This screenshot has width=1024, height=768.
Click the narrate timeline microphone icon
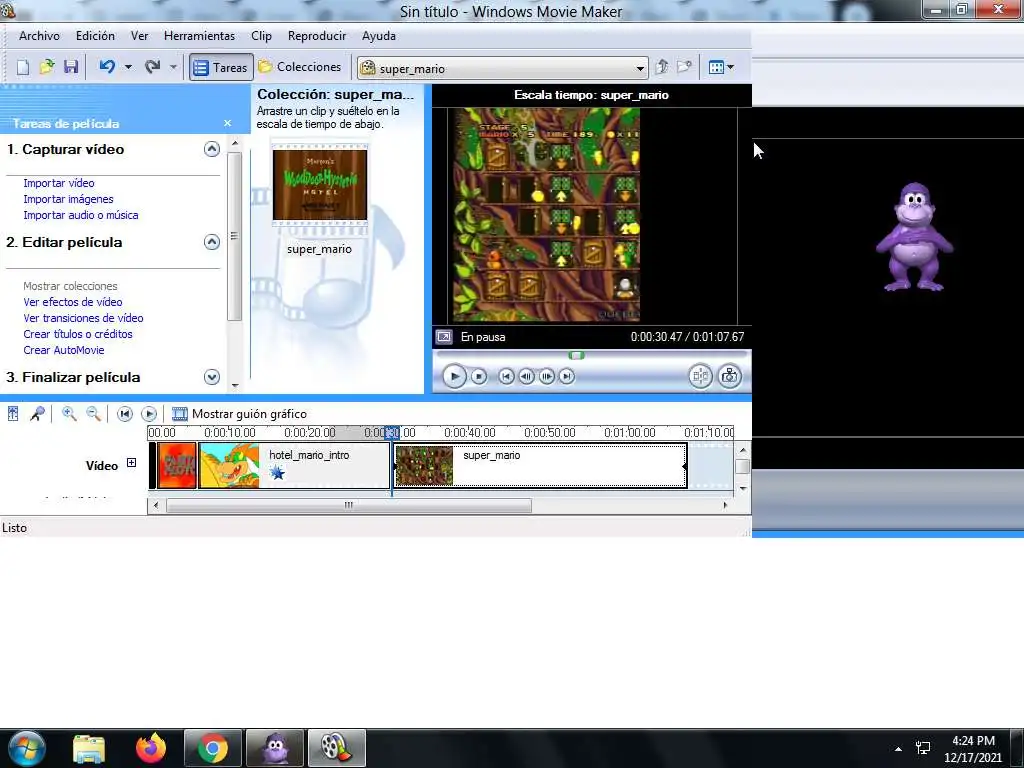(x=37, y=413)
